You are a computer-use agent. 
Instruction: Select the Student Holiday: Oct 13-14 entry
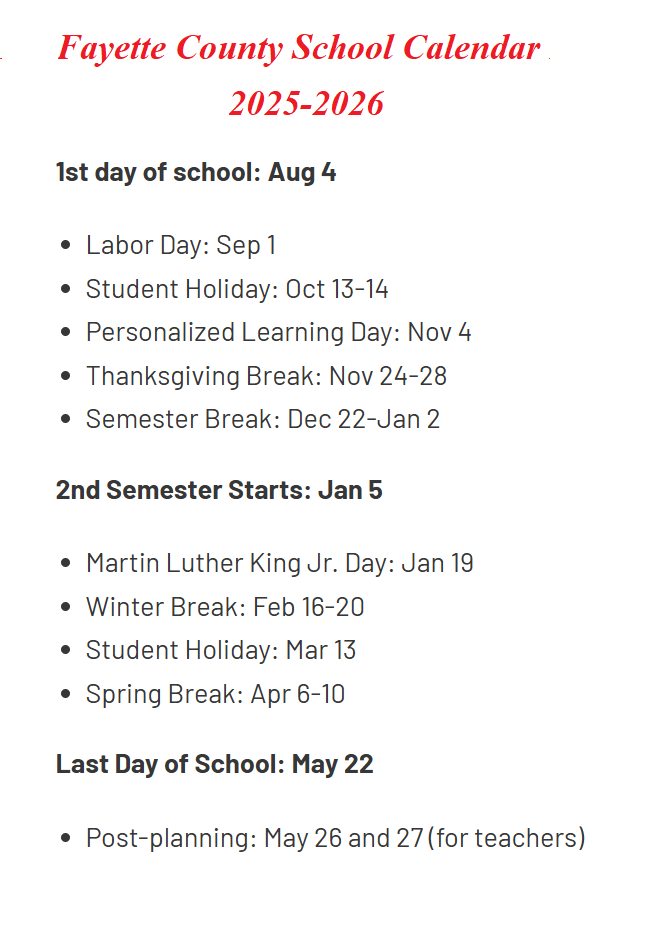click(x=237, y=289)
